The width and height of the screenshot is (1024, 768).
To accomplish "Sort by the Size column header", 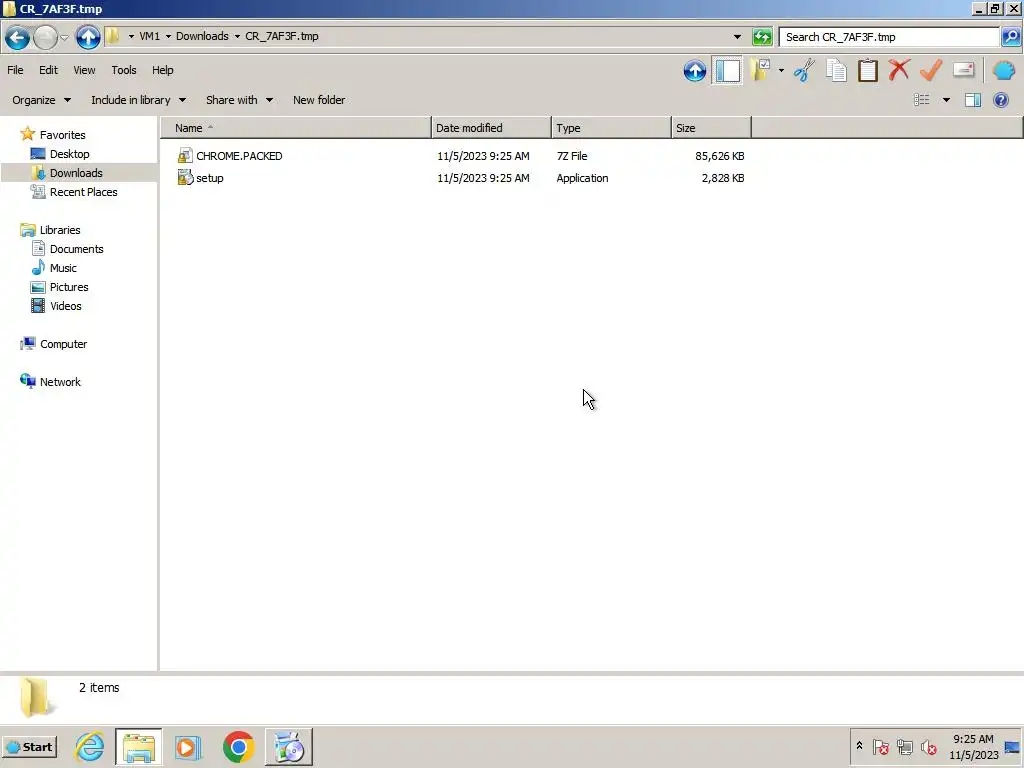I will click(x=711, y=128).
